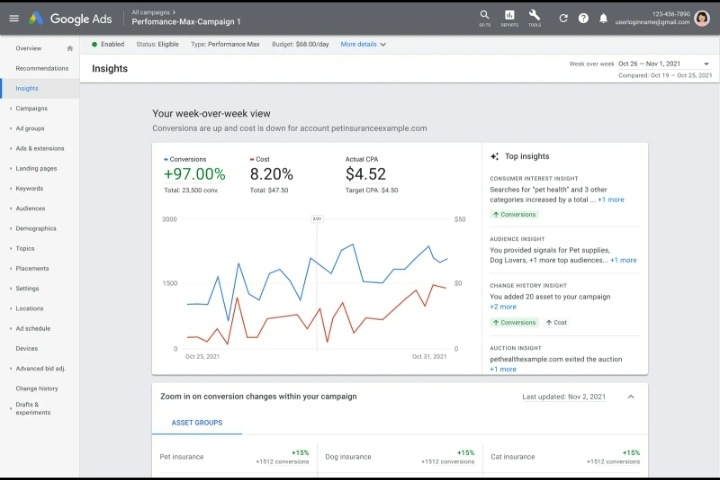This screenshot has width=720, height=480.
Task: Open the Reports icon
Action: pos(509,17)
